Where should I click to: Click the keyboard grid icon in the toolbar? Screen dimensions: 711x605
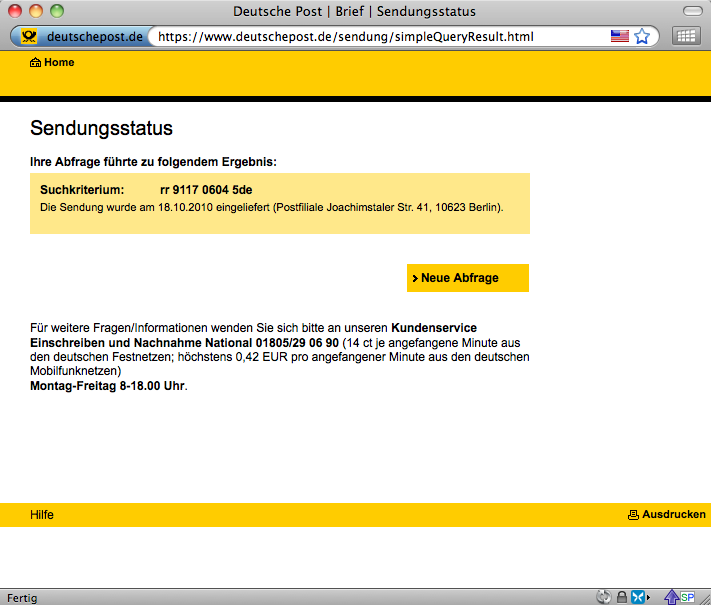[685, 36]
